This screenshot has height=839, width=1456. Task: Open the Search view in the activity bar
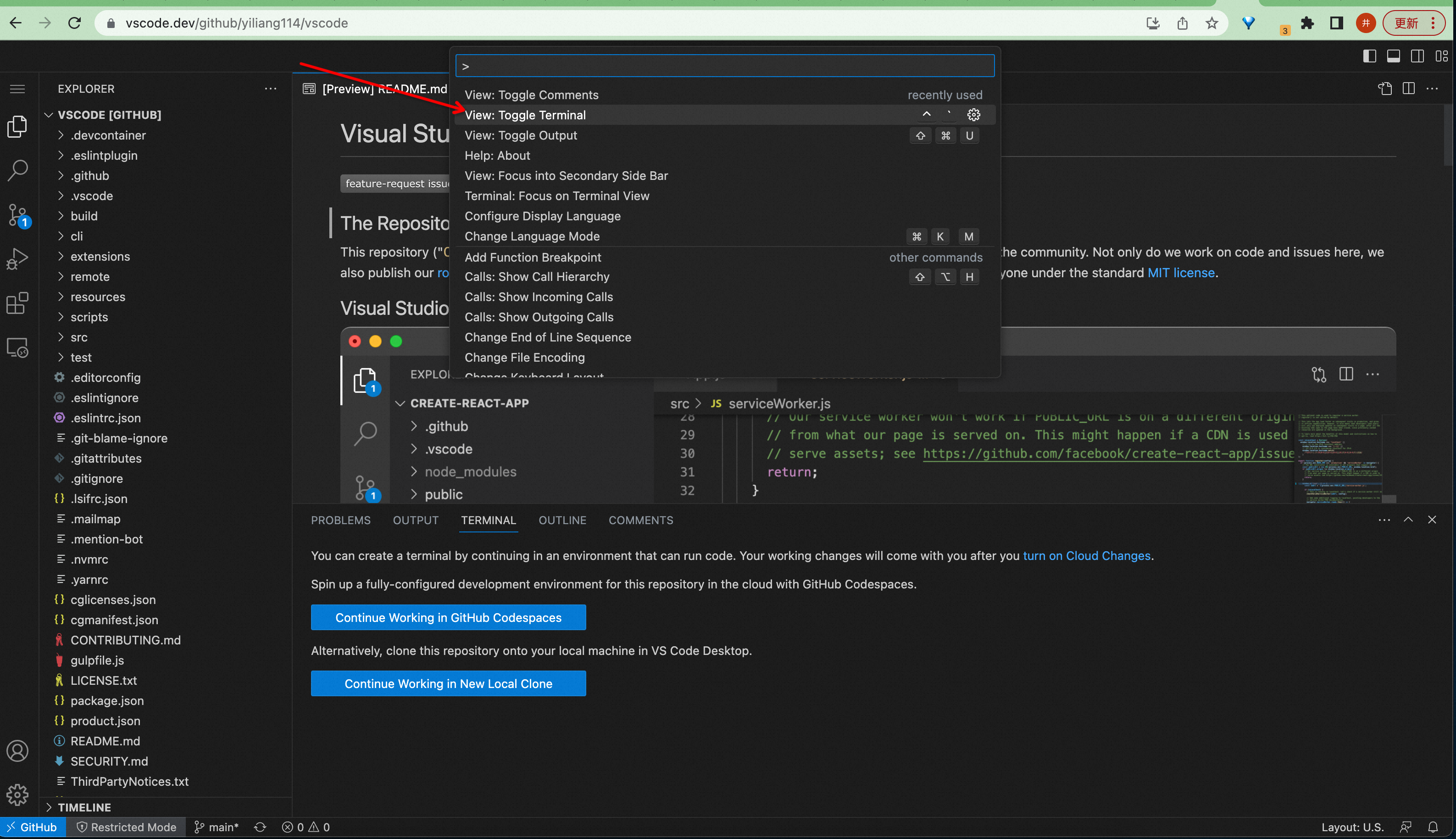coord(17,170)
